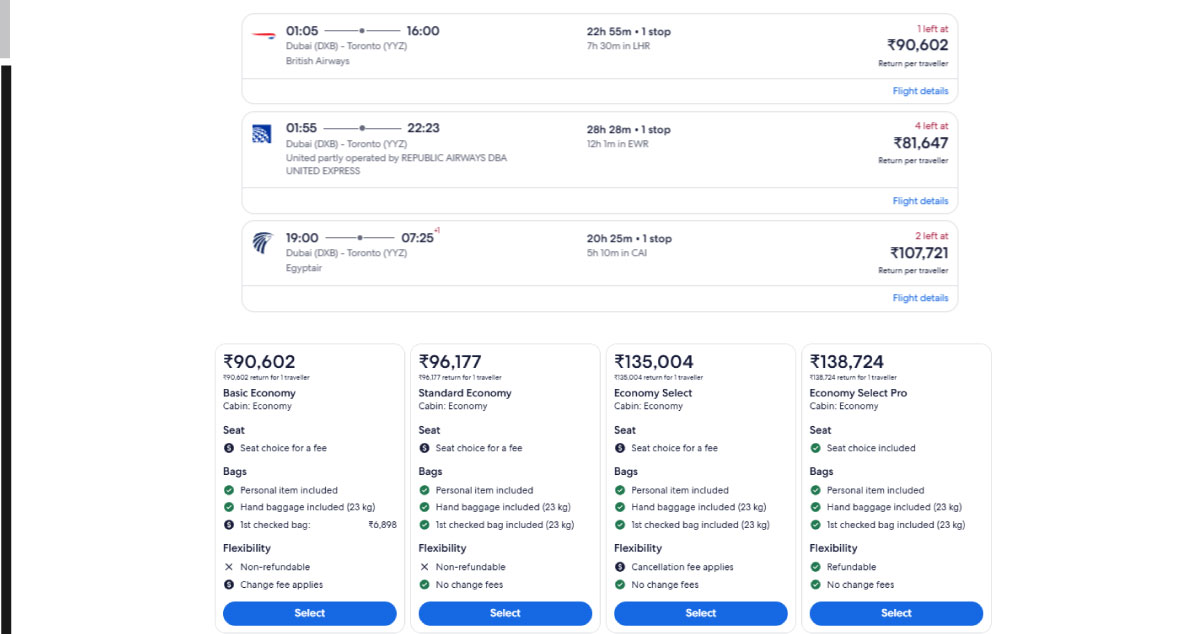This screenshot has height=634, width=1202.
Task: Select the Economy Select Pro fare
Action: tap(896, 613)
